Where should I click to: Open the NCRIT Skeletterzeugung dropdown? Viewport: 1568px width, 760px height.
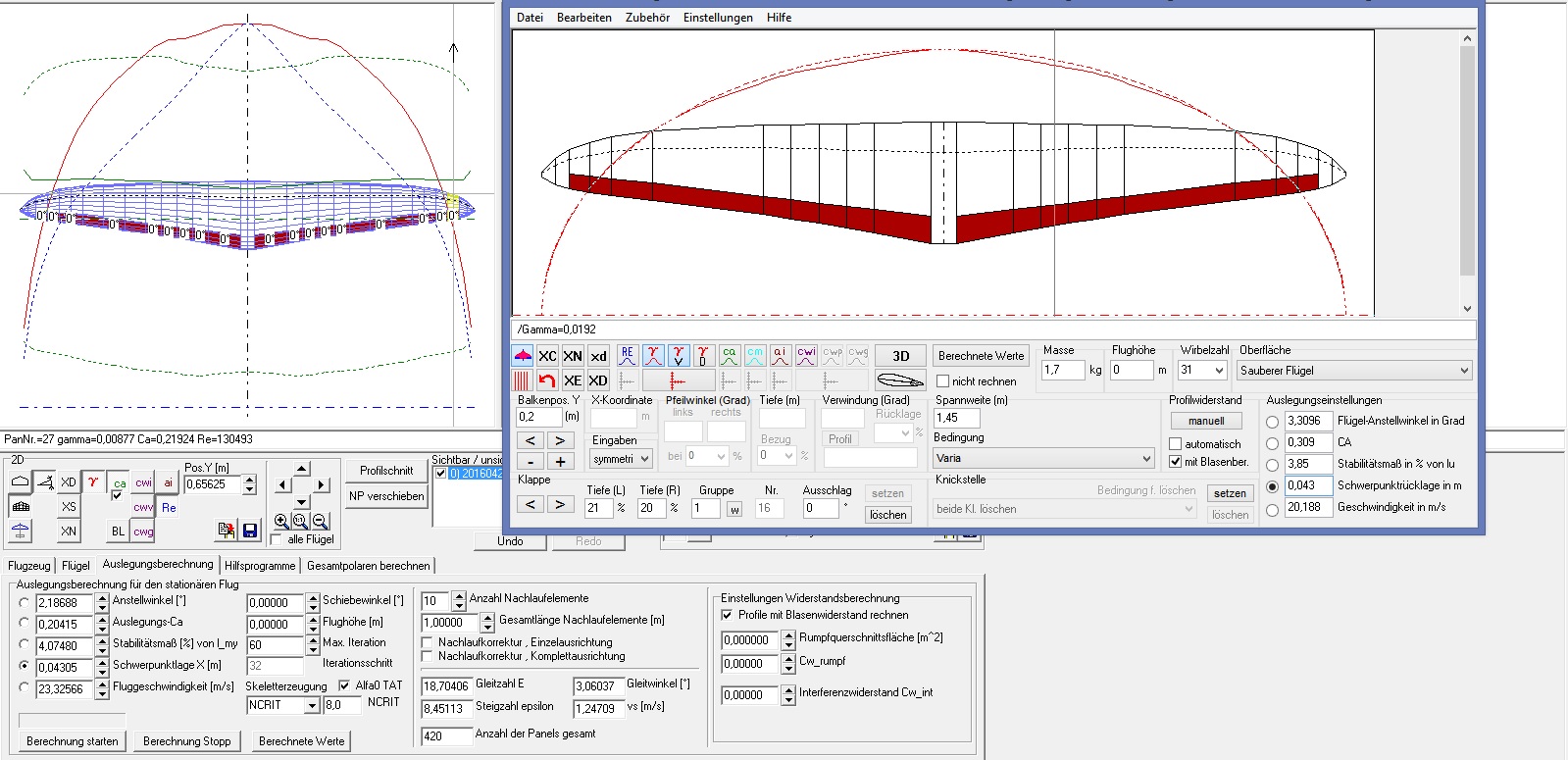point(312,705)
